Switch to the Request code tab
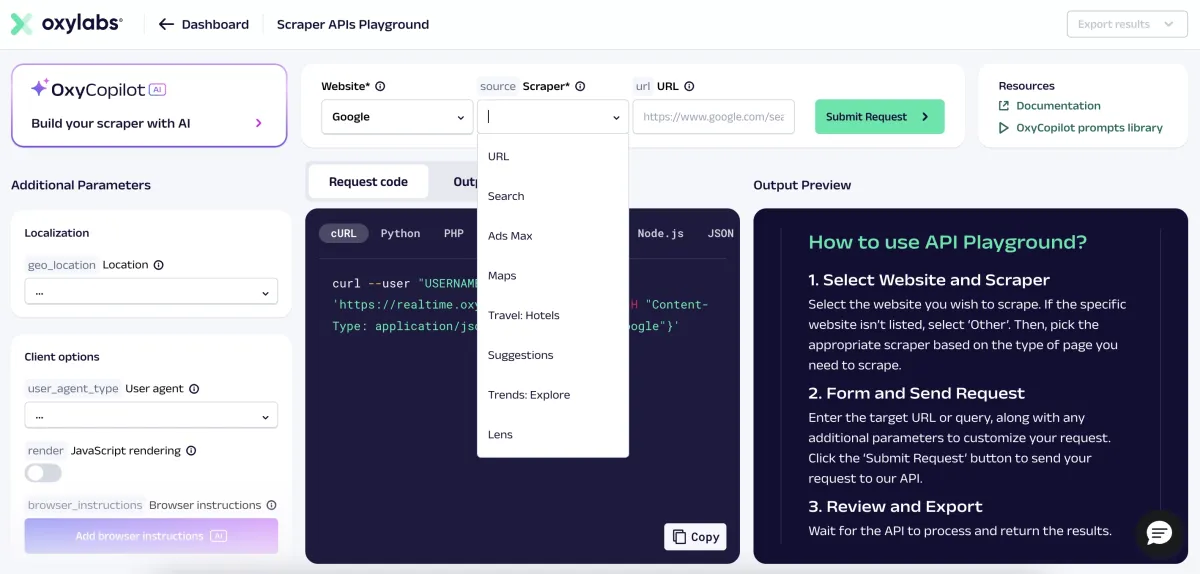 coord(368,182)
